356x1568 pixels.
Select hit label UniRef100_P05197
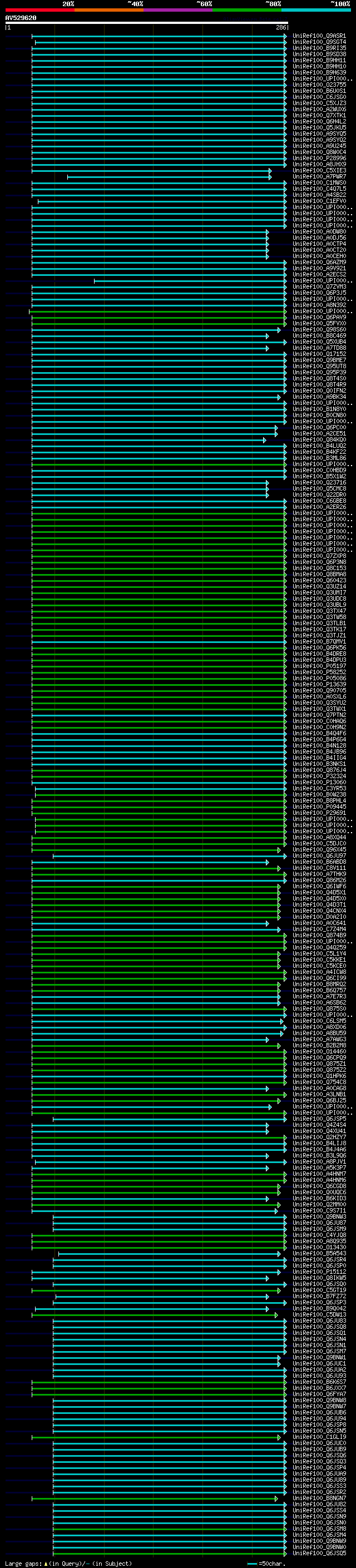319,666
